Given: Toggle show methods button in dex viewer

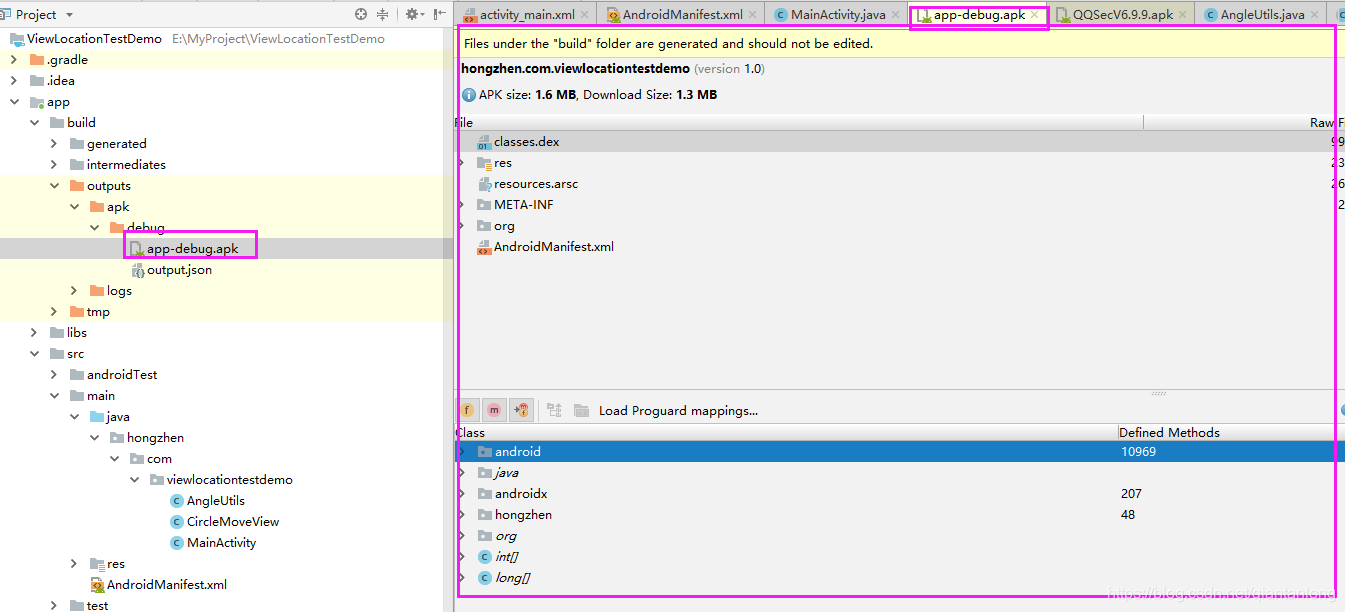Looking at the screenshot, I should click(x=494, y=410).
